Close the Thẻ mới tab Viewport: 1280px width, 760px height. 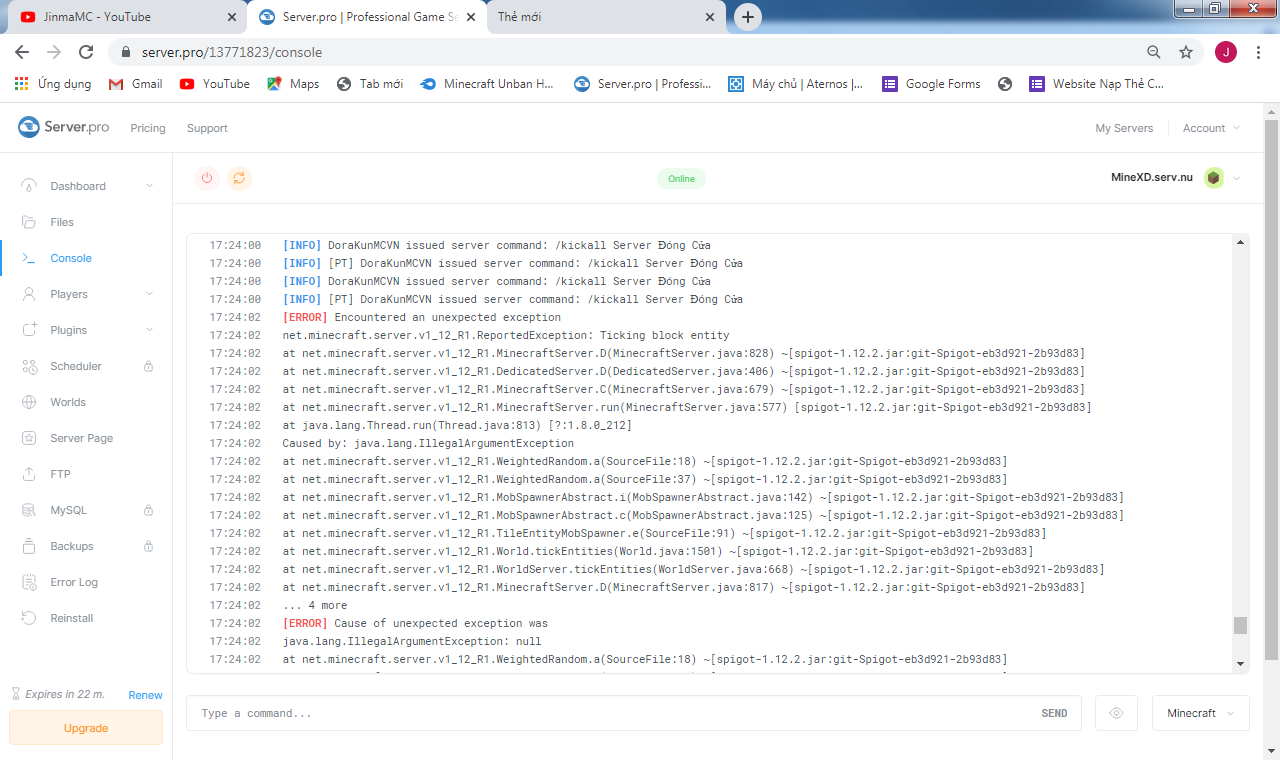click(x=710, y=17)
